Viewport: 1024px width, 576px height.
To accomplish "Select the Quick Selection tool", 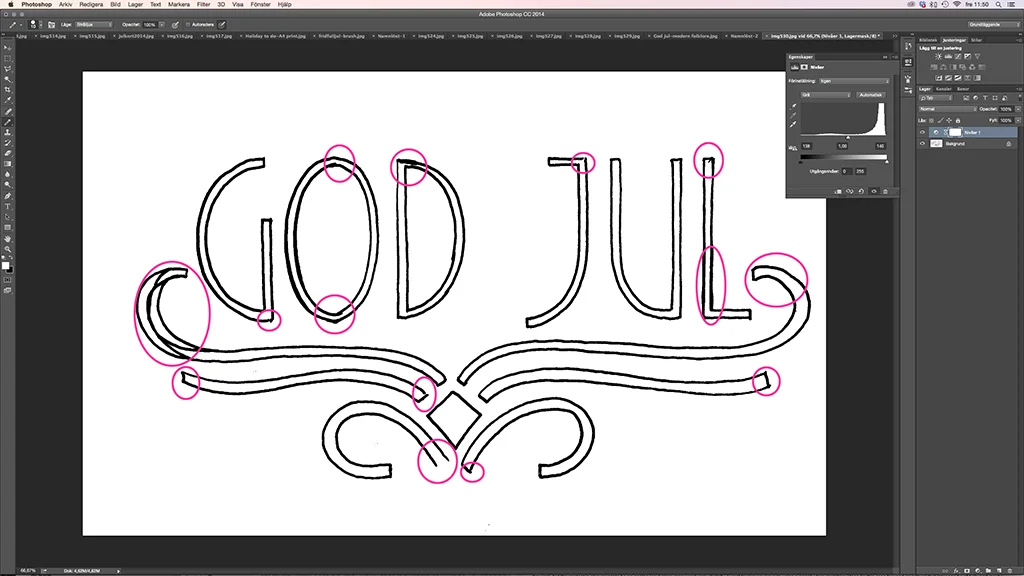I will click(8, 79).
